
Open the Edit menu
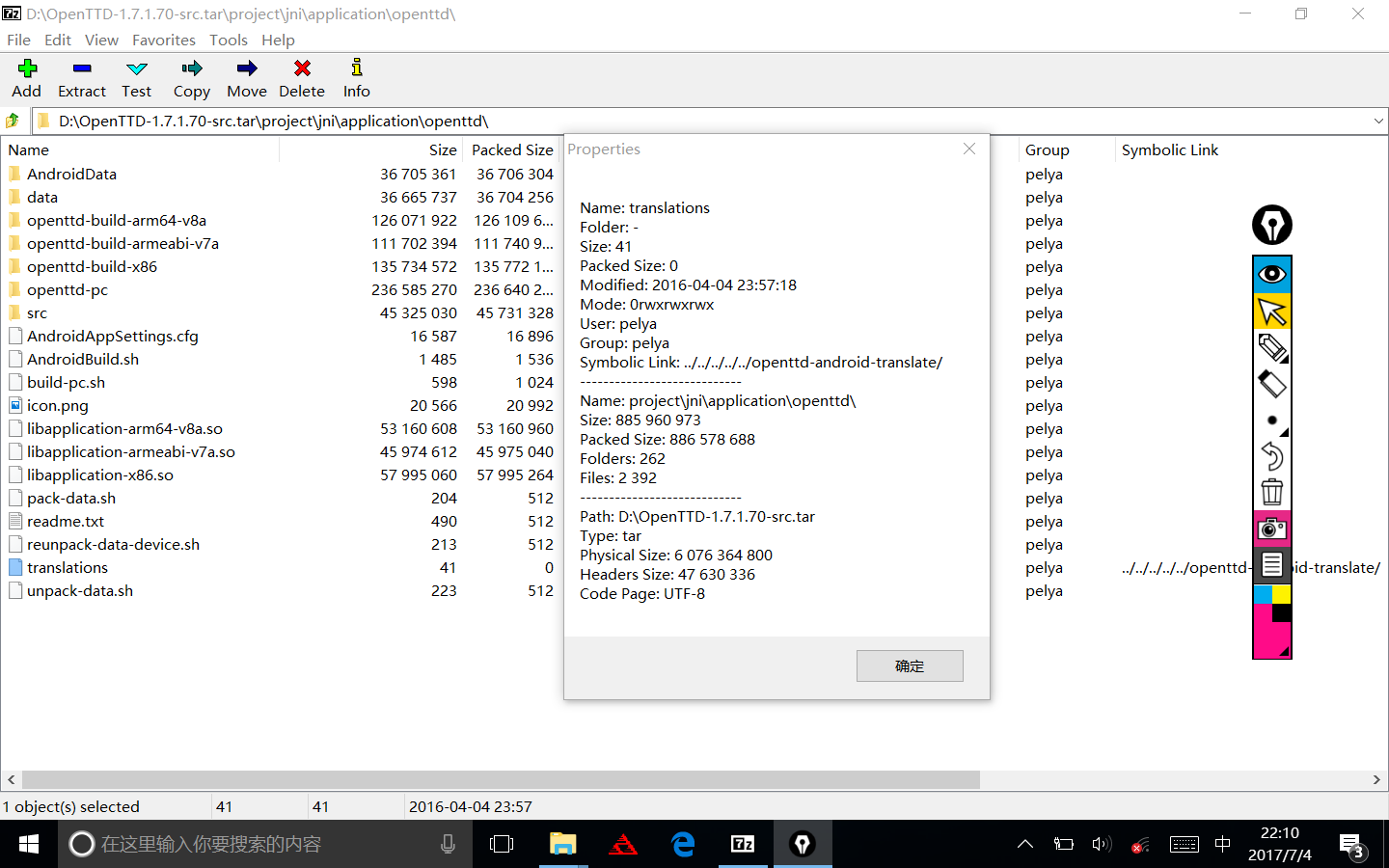(58, 40)
